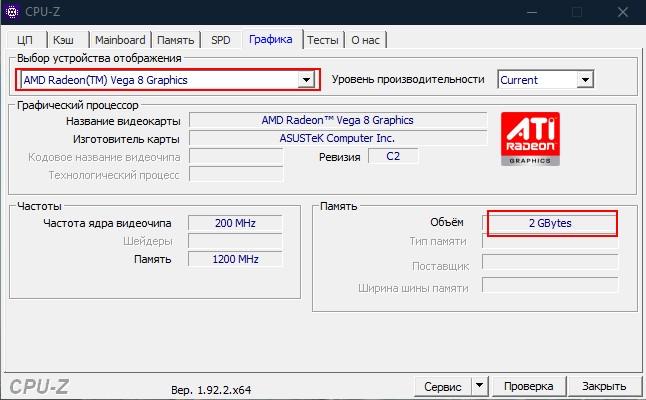Click the Сервис button
The height and width of the screenshot is (400, 646).
(x=443, y=386)
